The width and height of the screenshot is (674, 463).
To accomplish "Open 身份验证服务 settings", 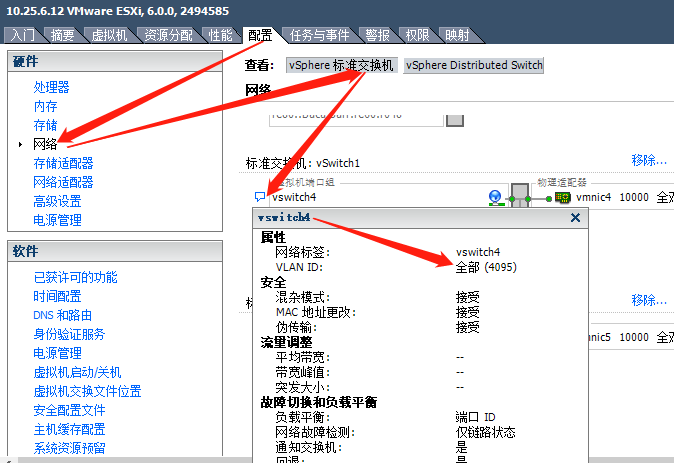I will tap(69, 334).
